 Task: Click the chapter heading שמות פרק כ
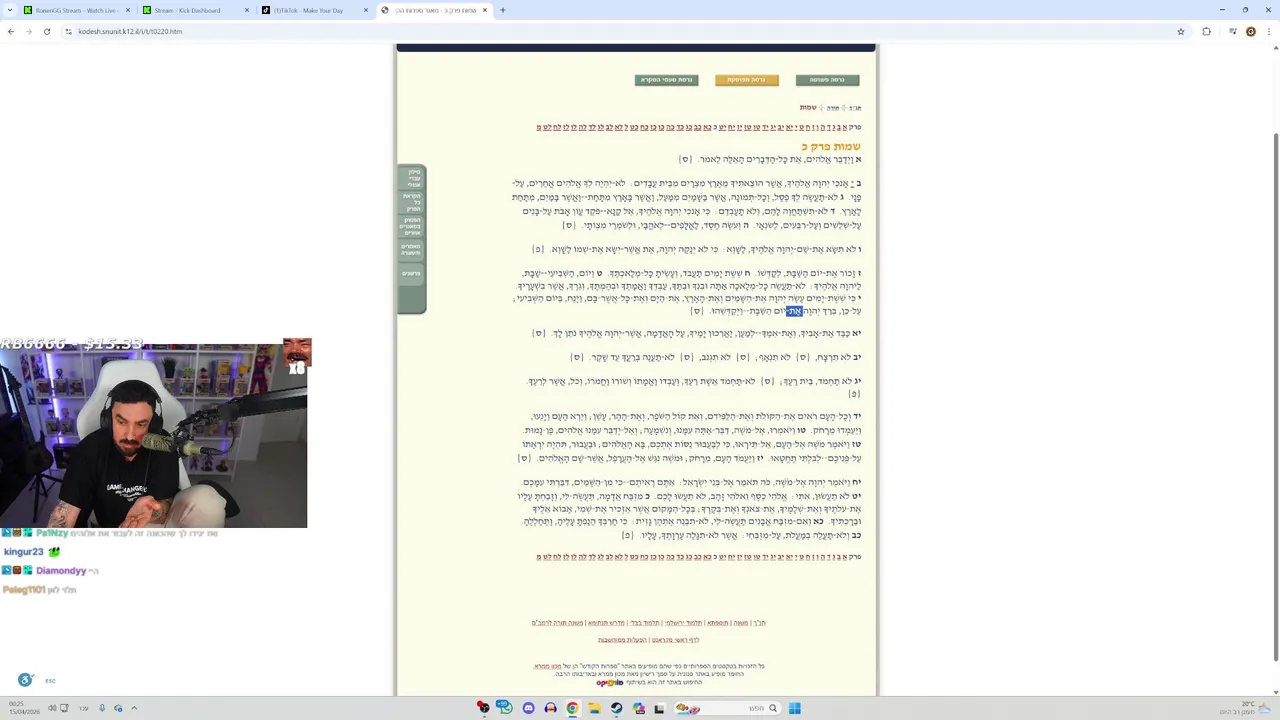click(831, 146)
